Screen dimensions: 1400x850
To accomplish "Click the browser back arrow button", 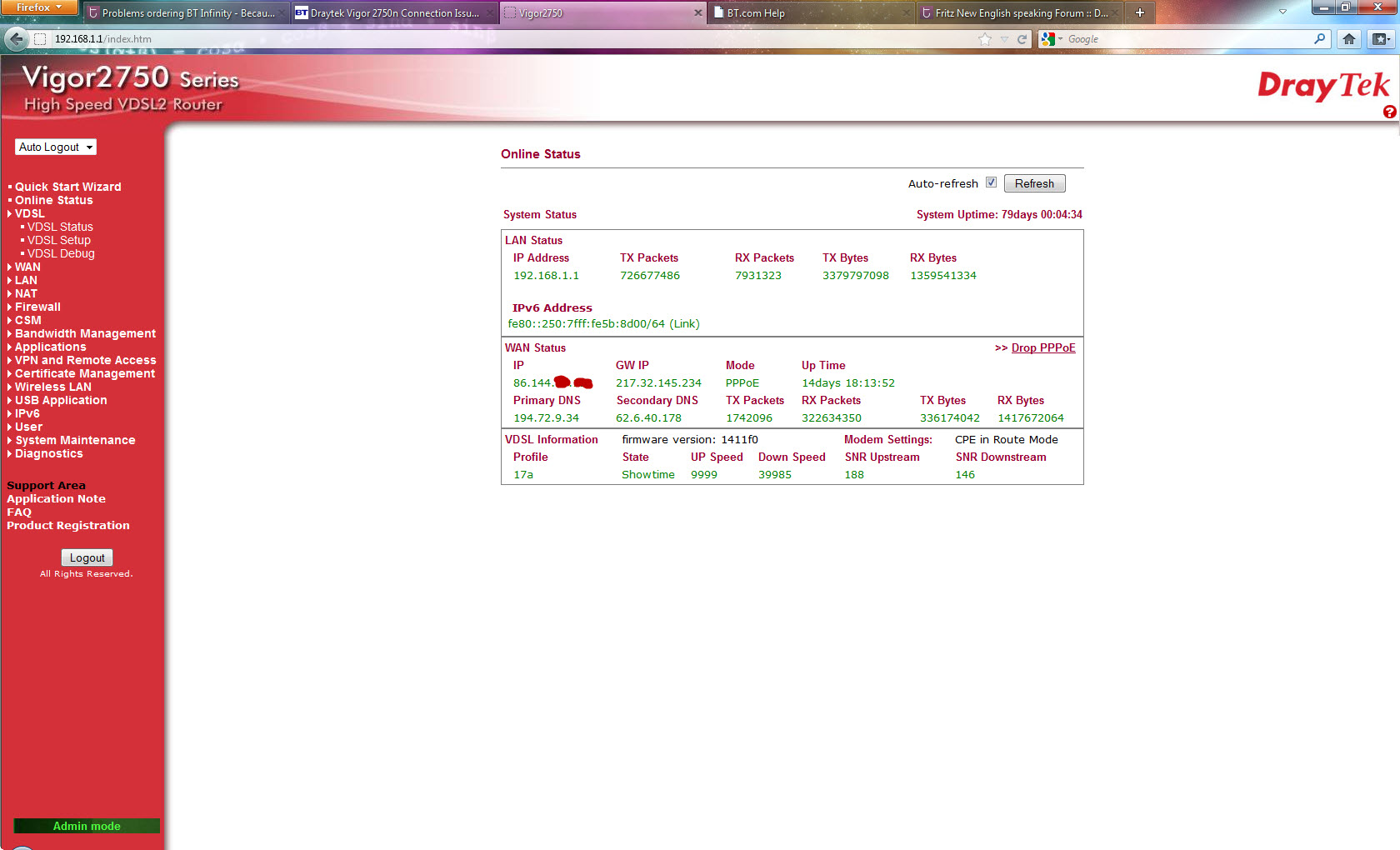I will (16, 38).
